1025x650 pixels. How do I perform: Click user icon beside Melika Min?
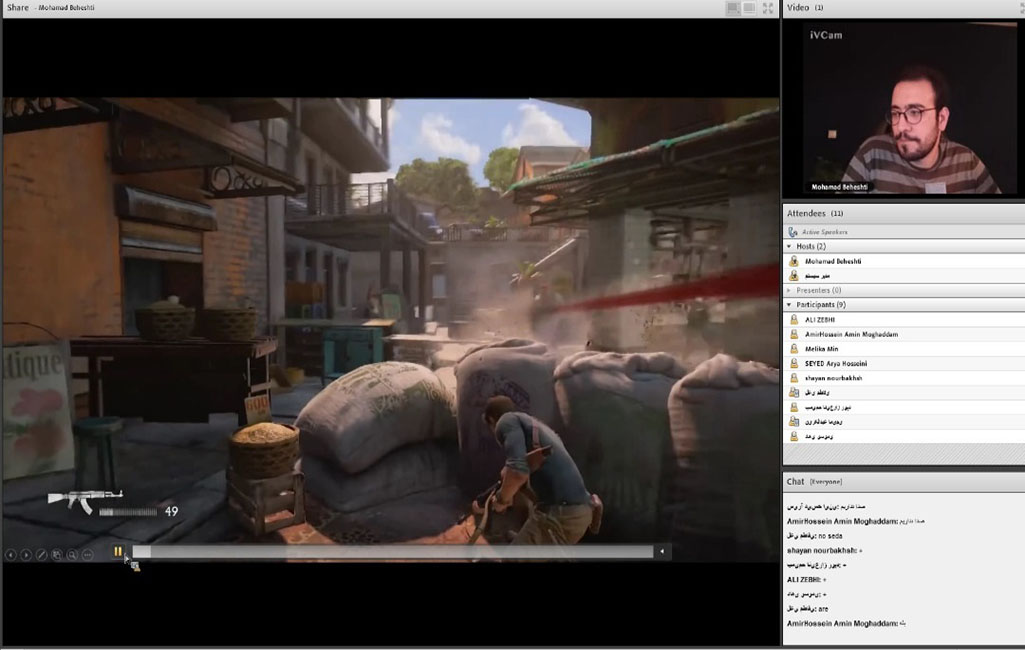[x=794, y=349]
